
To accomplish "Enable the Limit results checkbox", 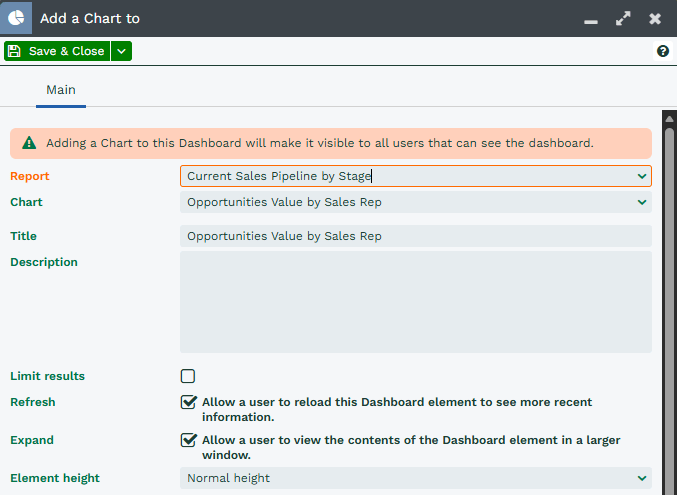I will (188, 376).
